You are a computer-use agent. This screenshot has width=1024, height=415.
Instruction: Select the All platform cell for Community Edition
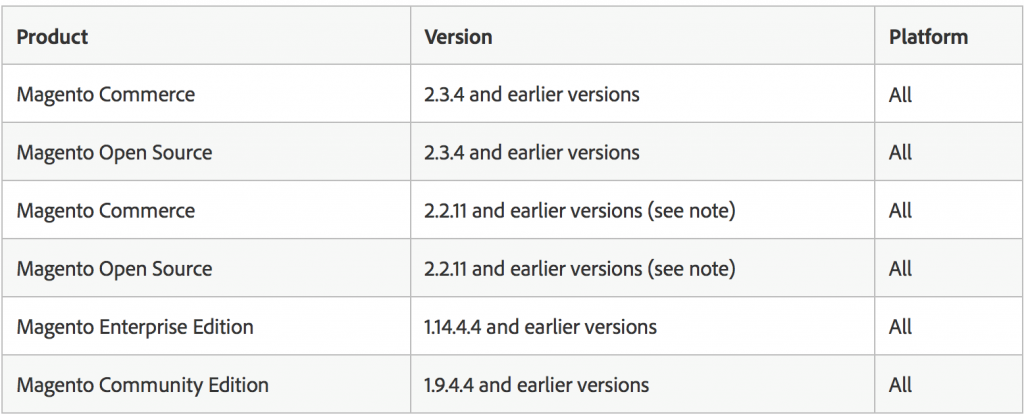pos(949,384)
